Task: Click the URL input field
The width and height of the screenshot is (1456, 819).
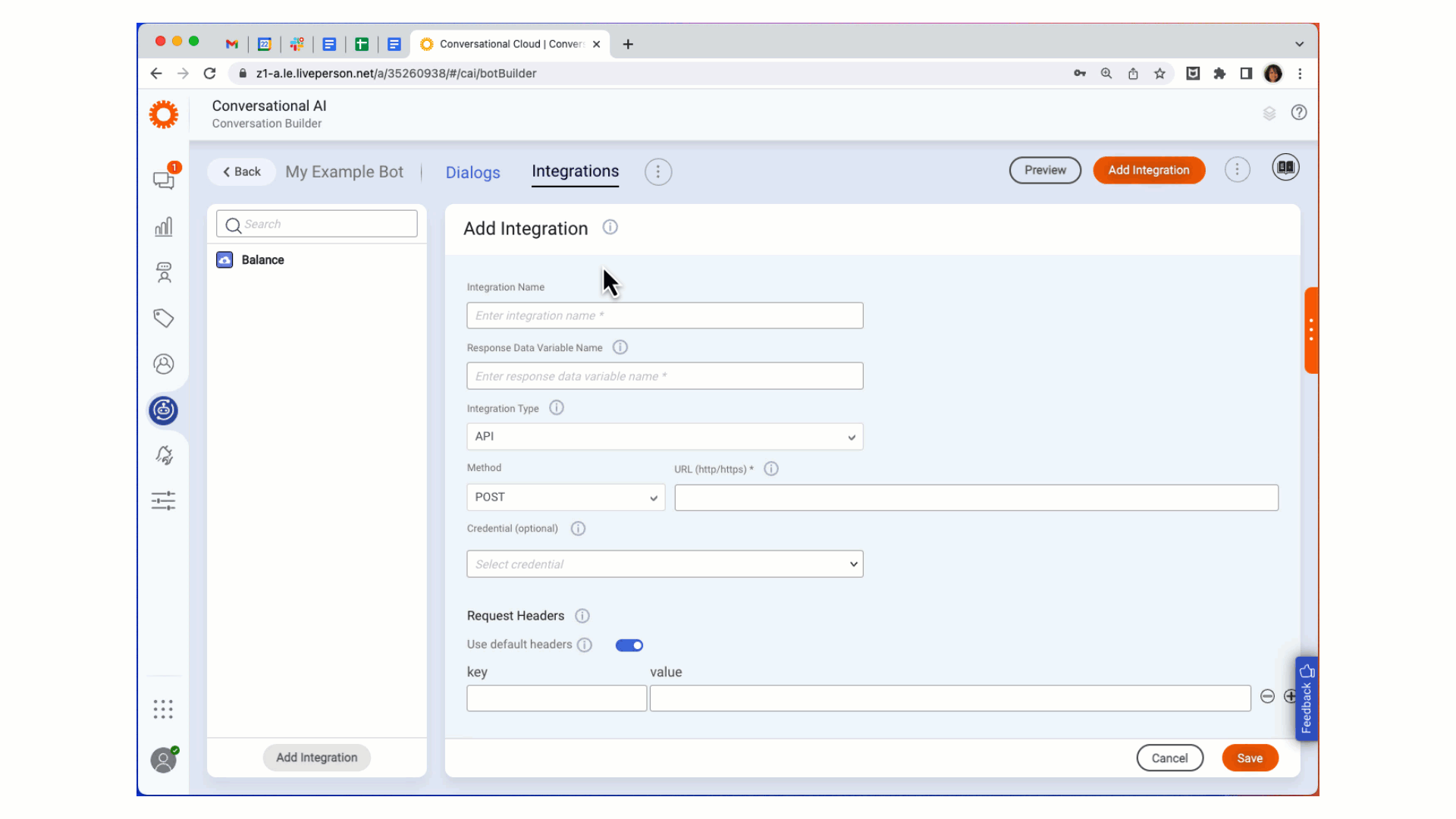Action: [x=977, y=497]
